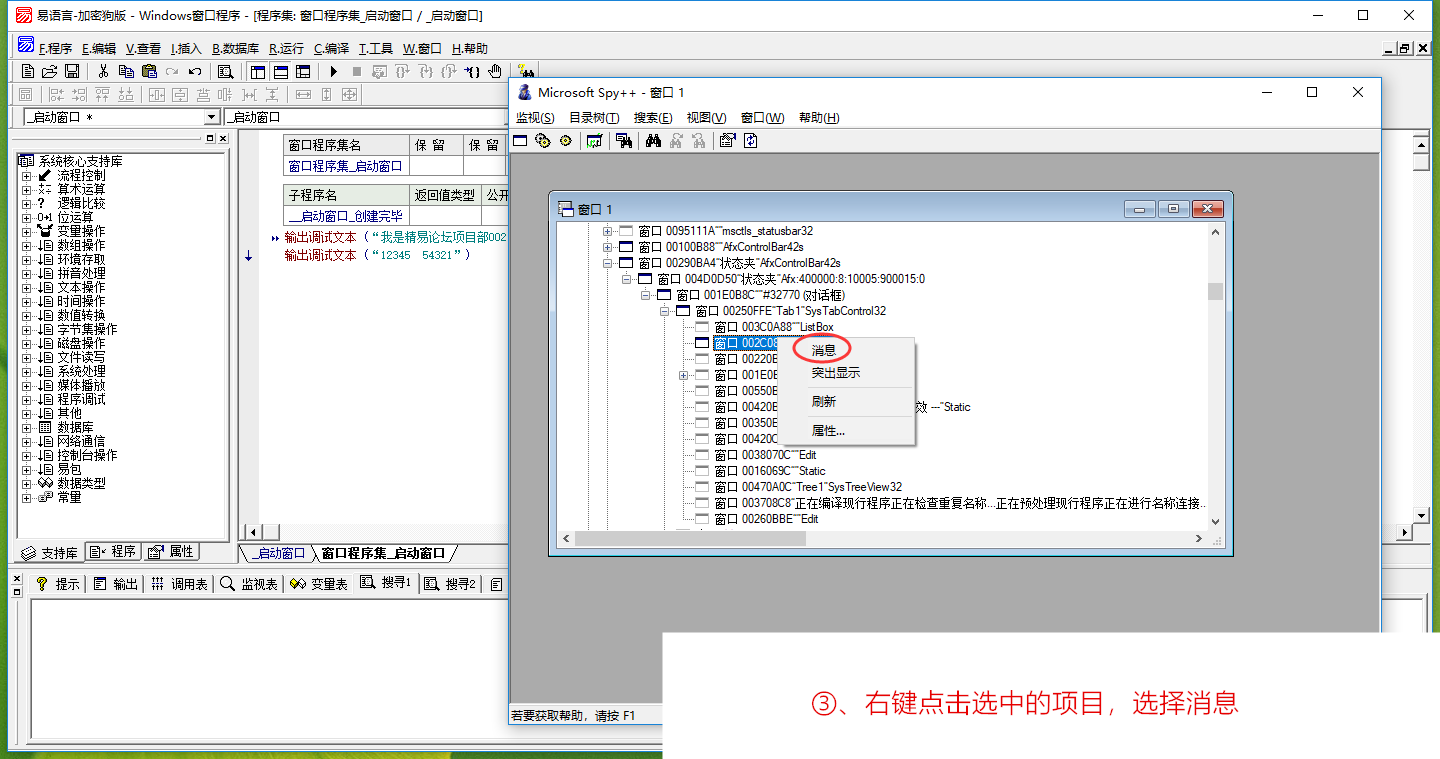This screenshot has height=759, width=1440.
Task: Click the Spy++ Processes gears icon
Action: tap(543, 141)
